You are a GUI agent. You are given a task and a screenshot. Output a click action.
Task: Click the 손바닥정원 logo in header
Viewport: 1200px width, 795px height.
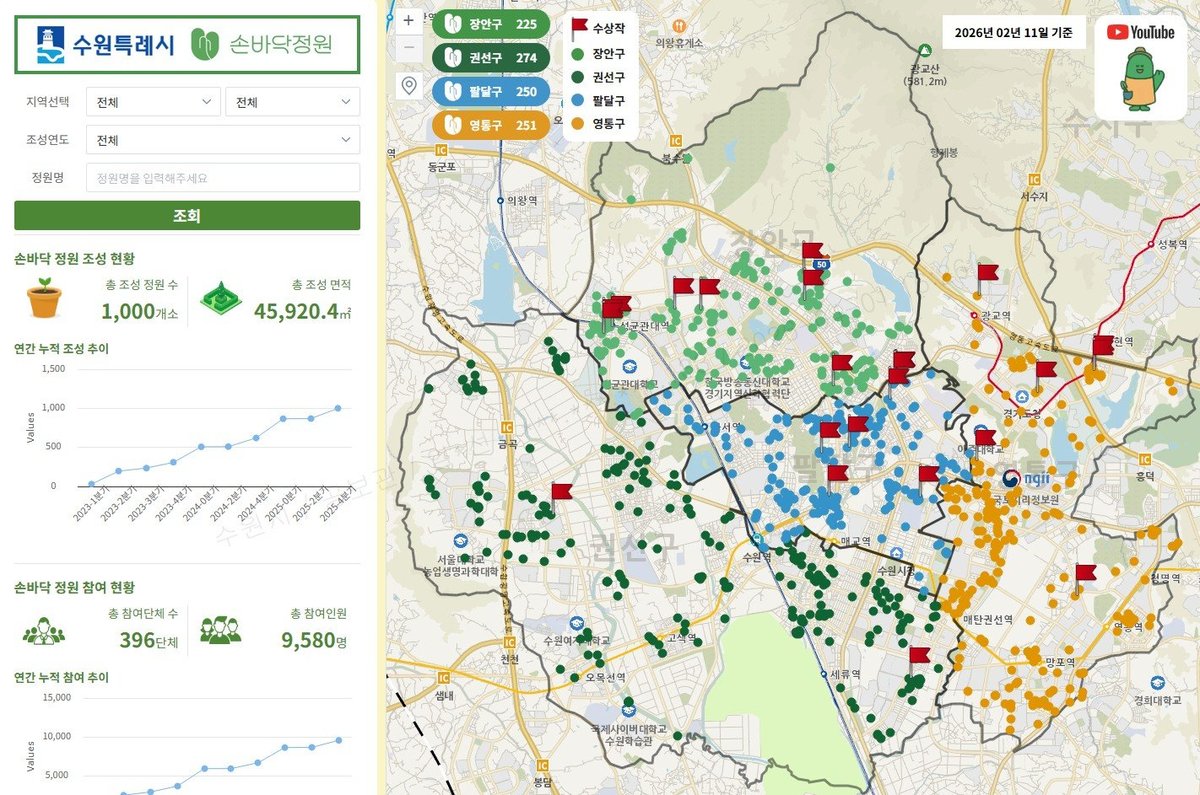click(262, 44)
